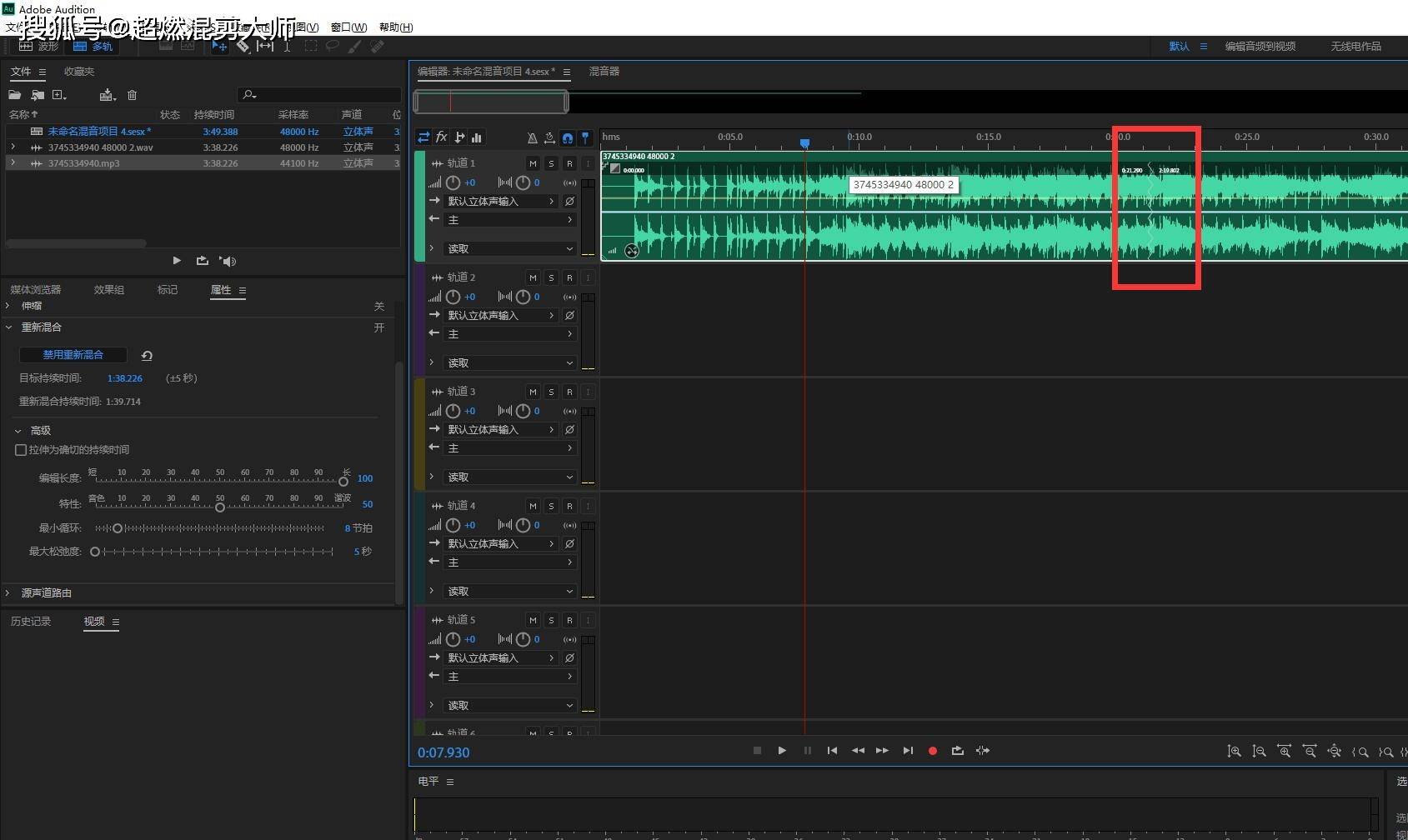Click the record button in transport controls
The height and width of the screenshot is (840, 1408).
[x=933, y=751]
